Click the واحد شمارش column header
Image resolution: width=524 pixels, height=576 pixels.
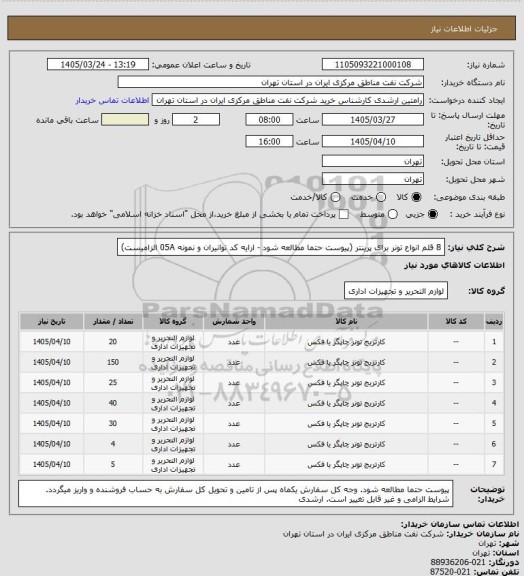click(x=234, y=321)
